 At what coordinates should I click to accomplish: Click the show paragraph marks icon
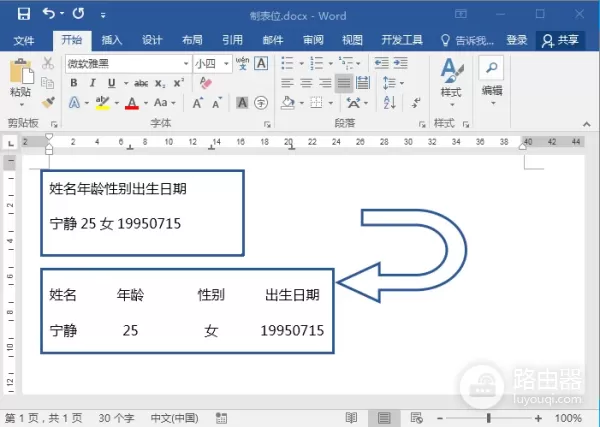click(416, 103)
